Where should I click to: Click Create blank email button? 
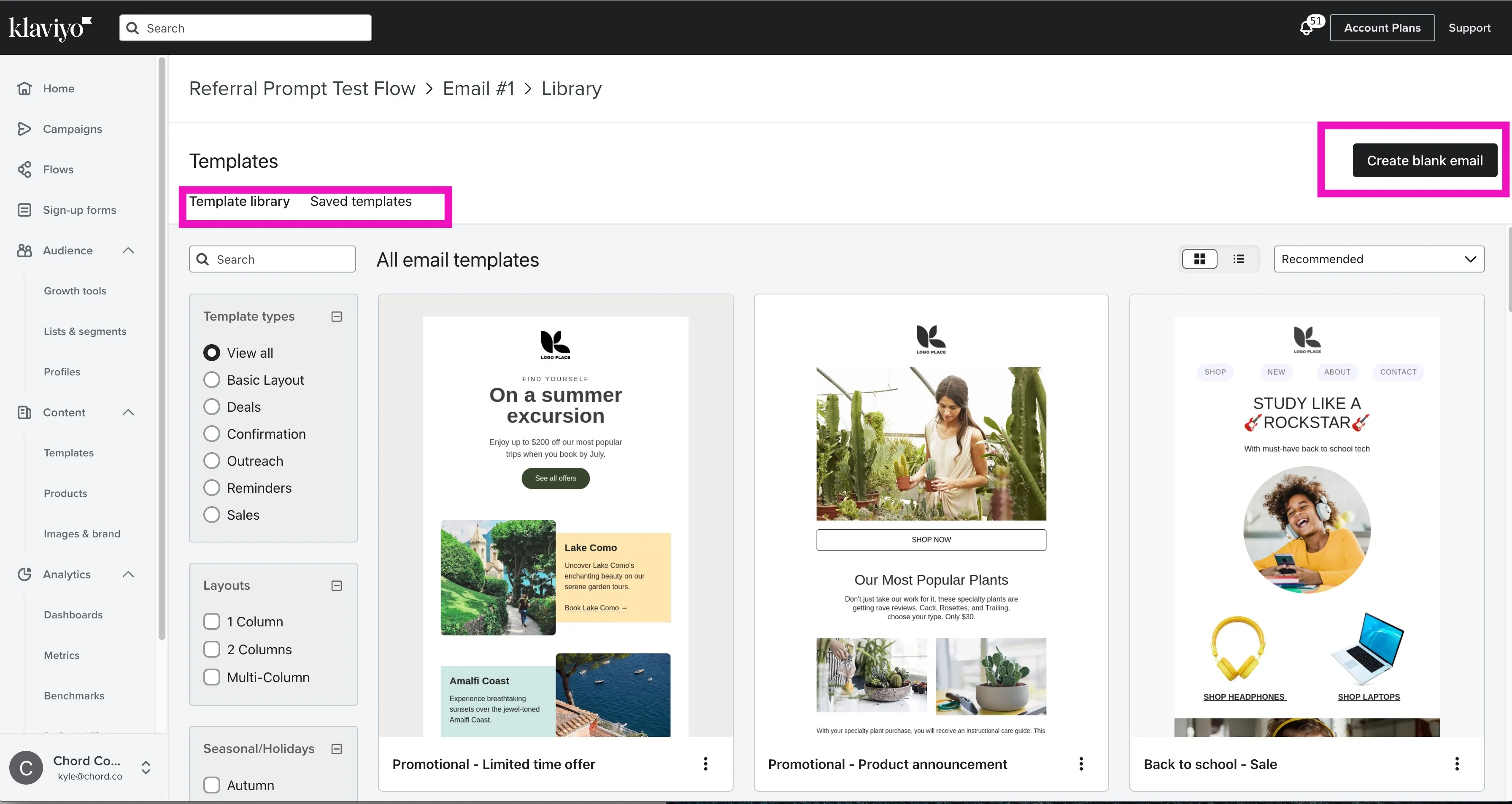pyautogui.click(x=1425, y=160)
